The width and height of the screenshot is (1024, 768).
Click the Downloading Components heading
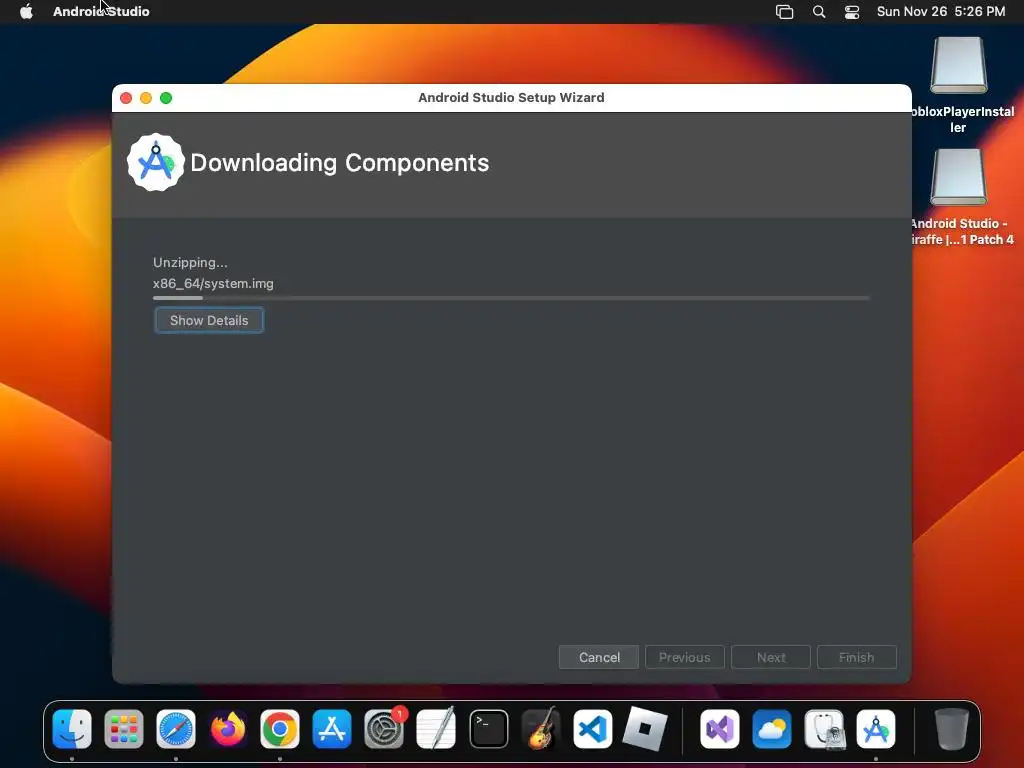(340, 163)
